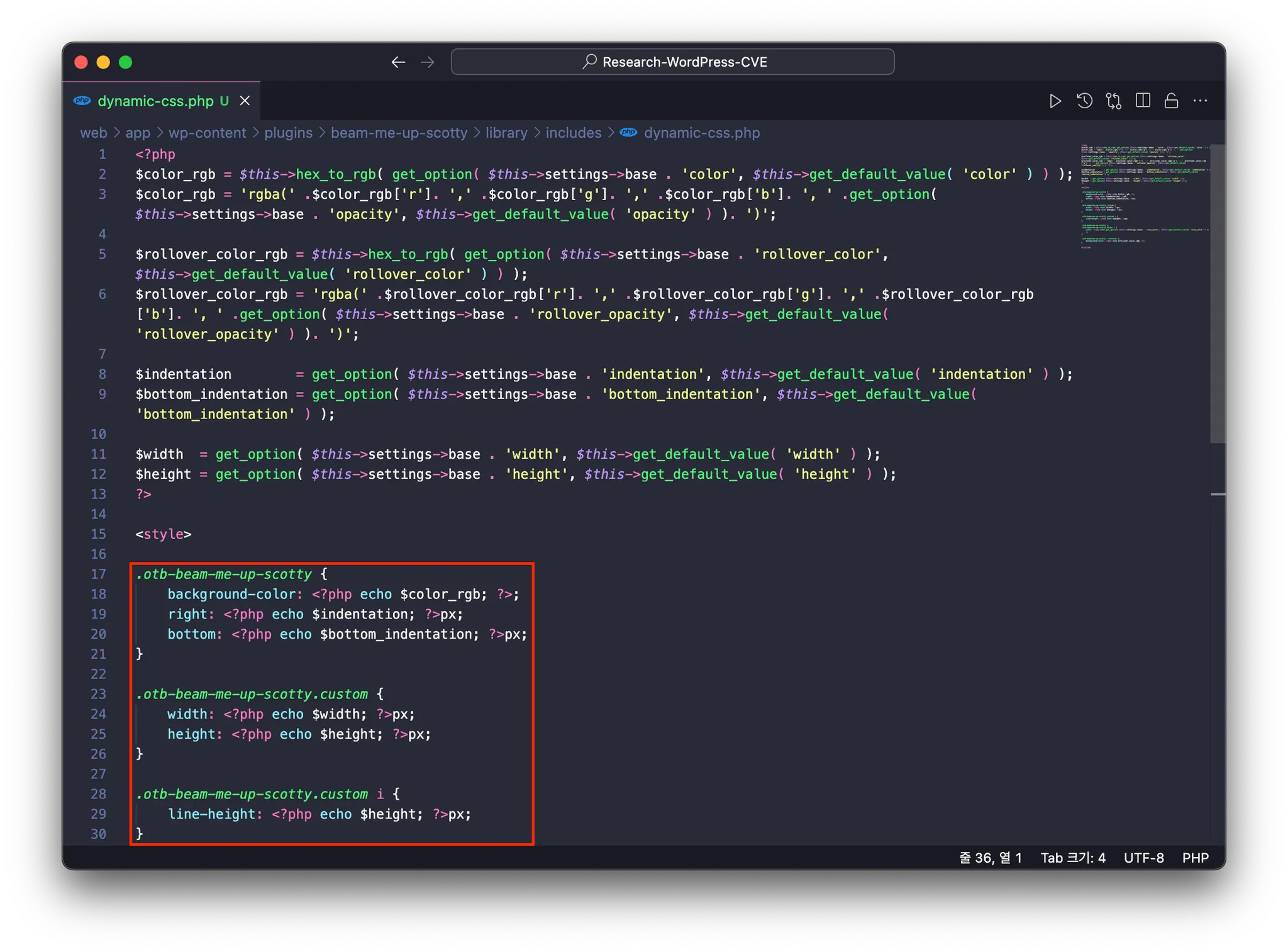Open the file timeline history icon
This screenshot has width=1288, height=952.
click(1084, 101)
